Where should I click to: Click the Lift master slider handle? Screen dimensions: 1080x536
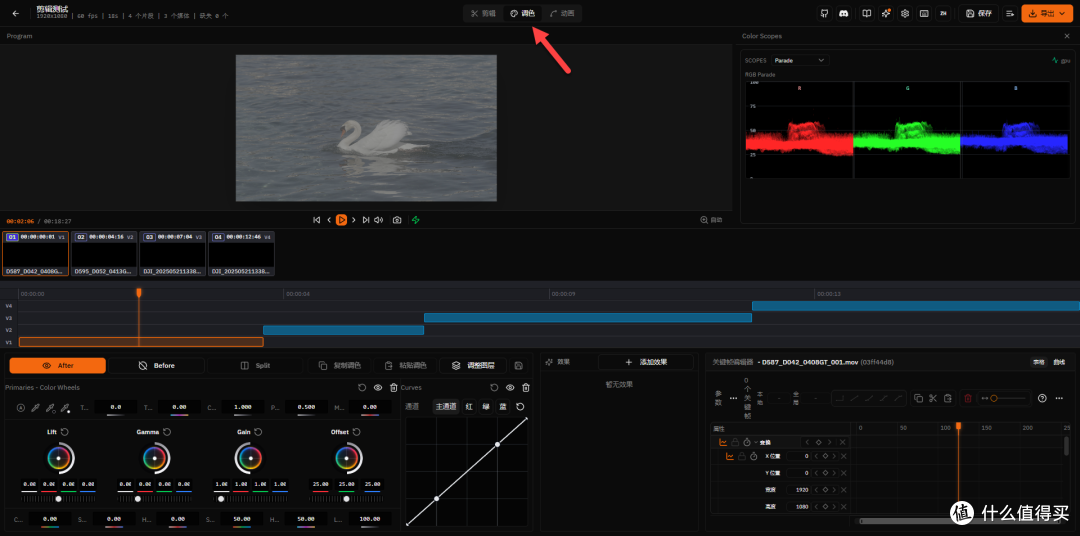click(59, 499)
